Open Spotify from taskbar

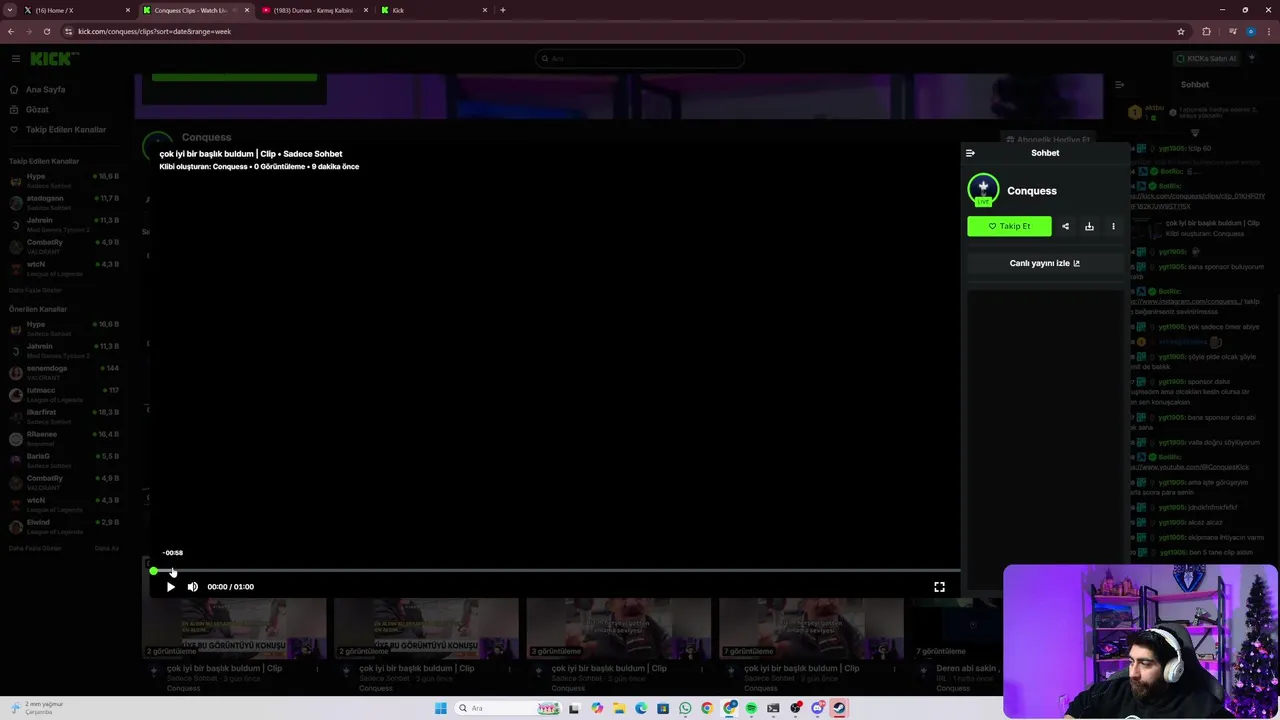click(x=751, y=708)
